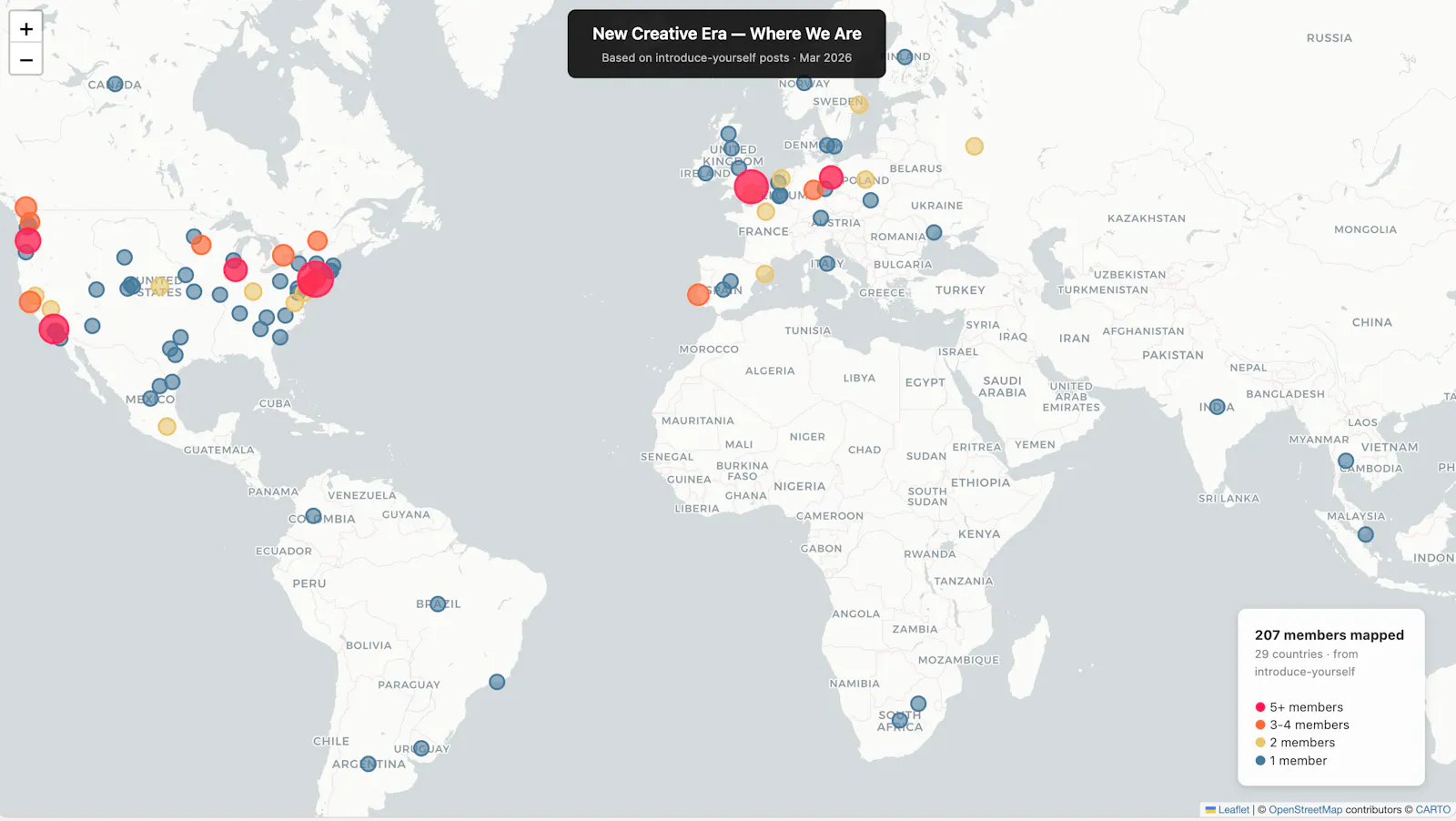Click the blue marker on Norway label
The height and width of the screenshot is (821, 1456).
pos(804,83)
